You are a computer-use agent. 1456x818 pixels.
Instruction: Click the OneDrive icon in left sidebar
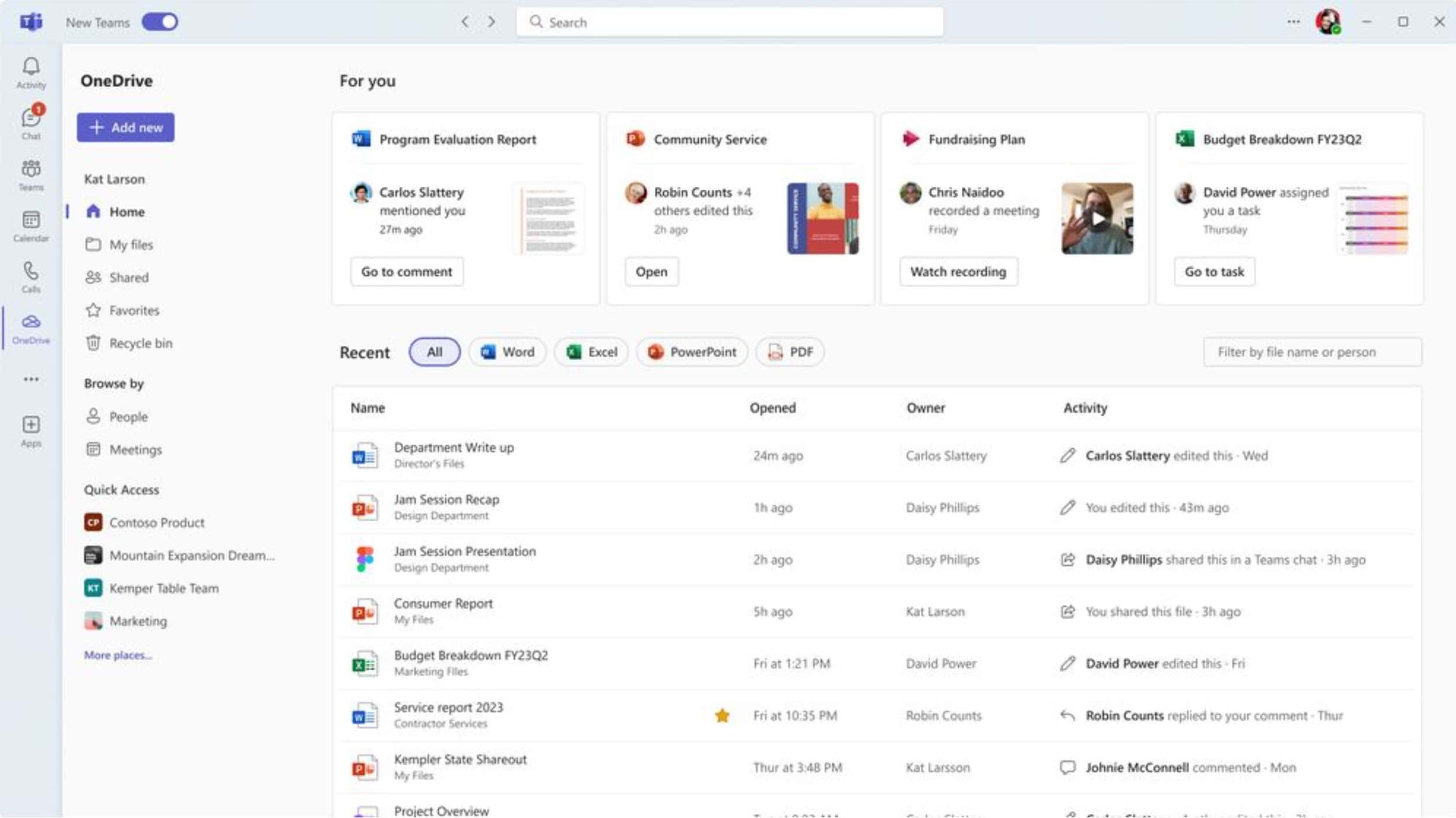pos(31,328)
